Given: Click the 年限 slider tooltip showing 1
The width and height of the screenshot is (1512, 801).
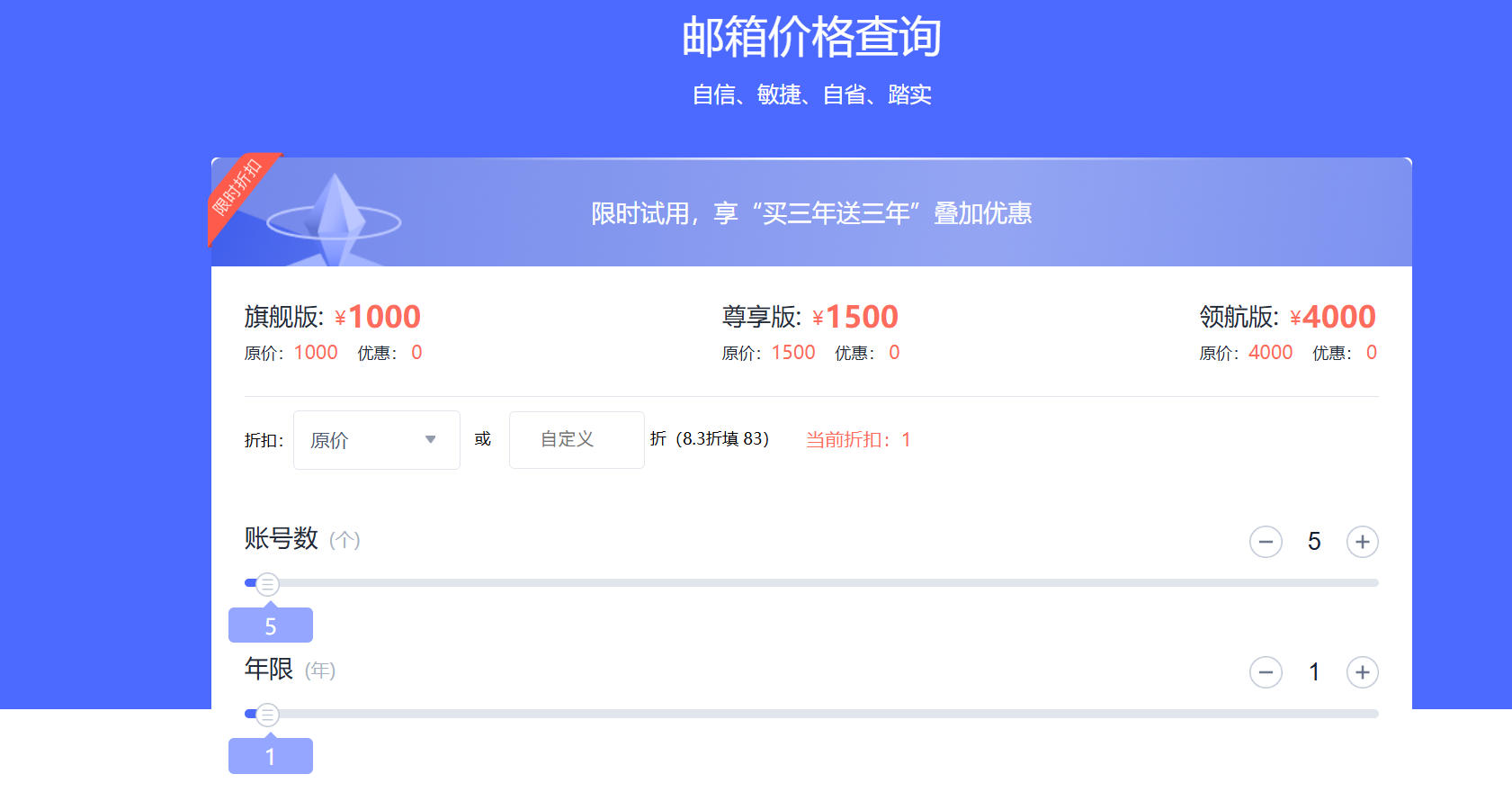Looking at the screenshot, I should pyautogui.click(x=271, y=756).
